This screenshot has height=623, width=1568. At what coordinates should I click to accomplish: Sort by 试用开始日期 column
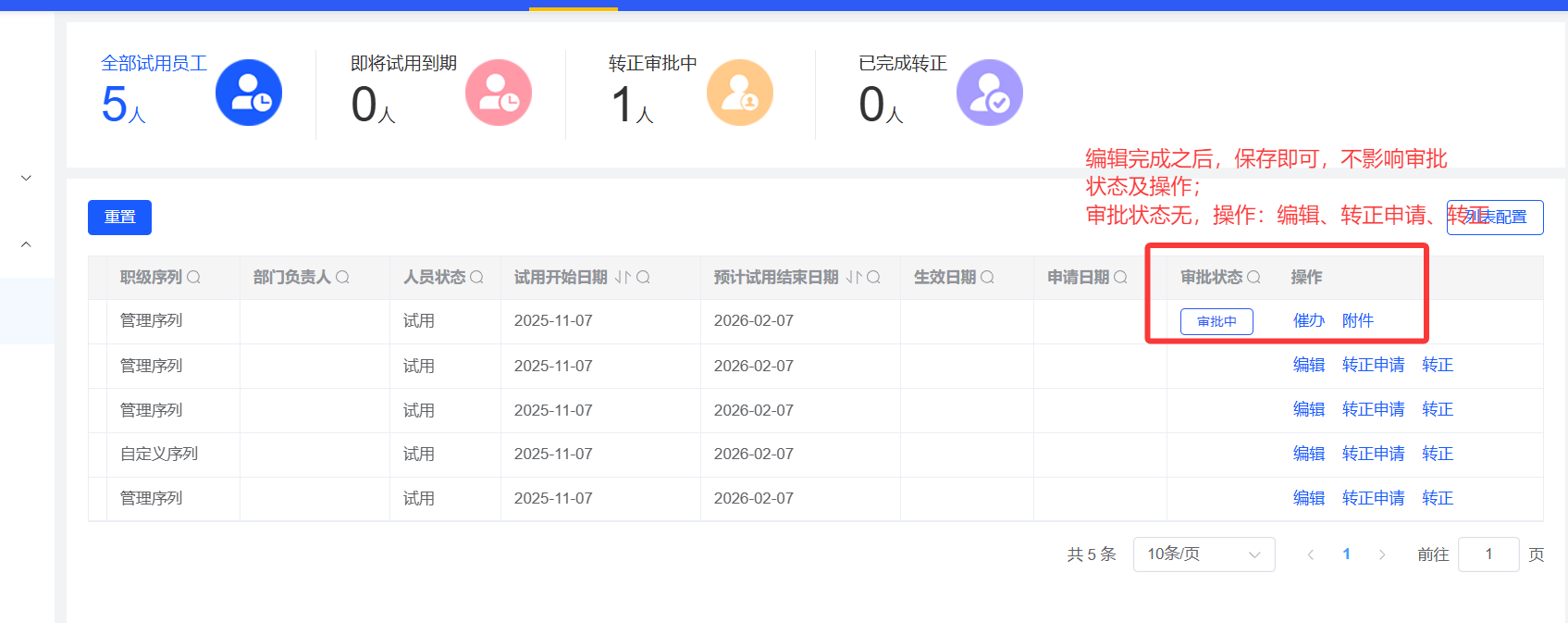pos(623,277)
